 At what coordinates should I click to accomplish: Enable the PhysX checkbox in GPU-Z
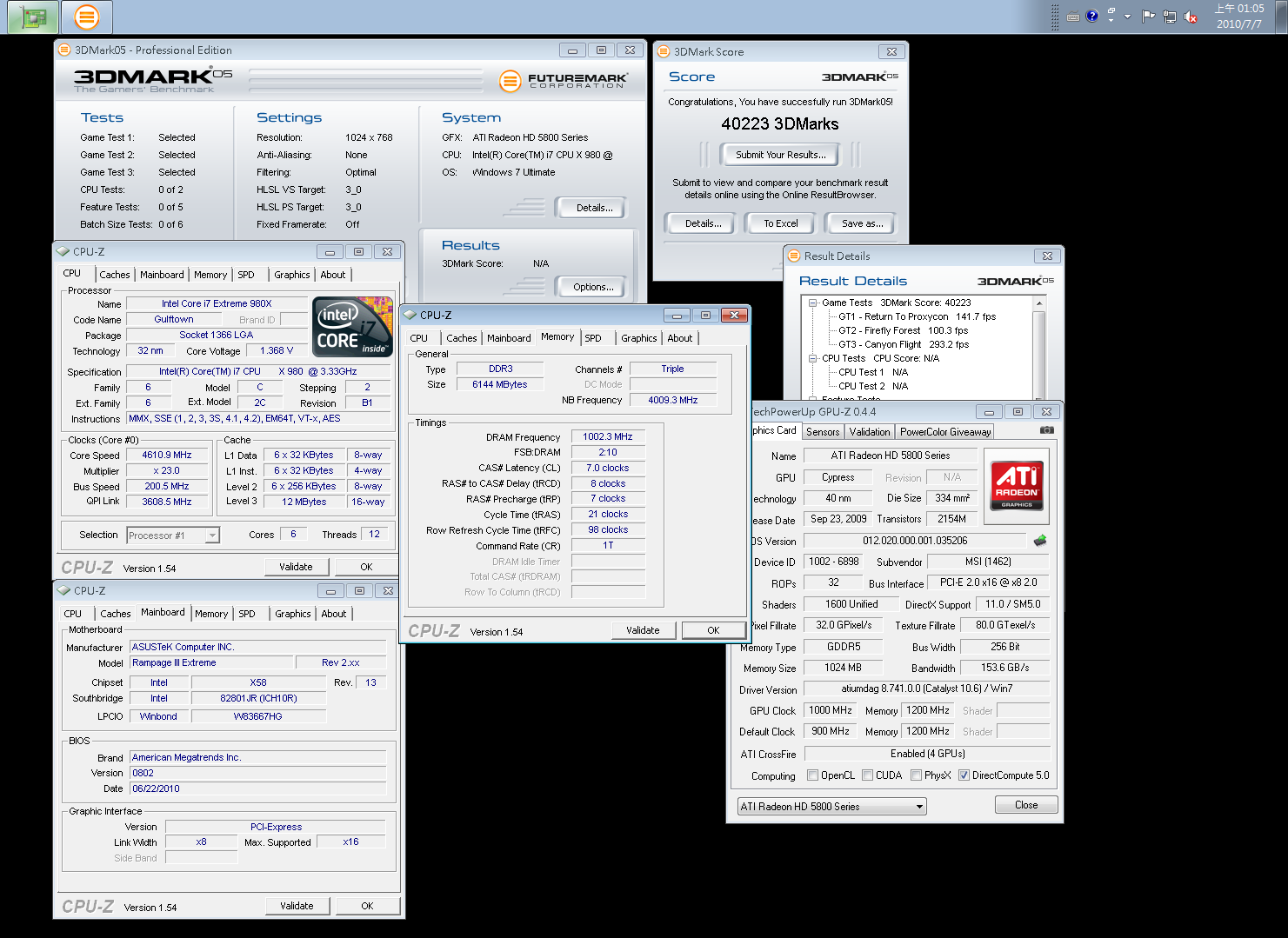(x=916, y=775)
